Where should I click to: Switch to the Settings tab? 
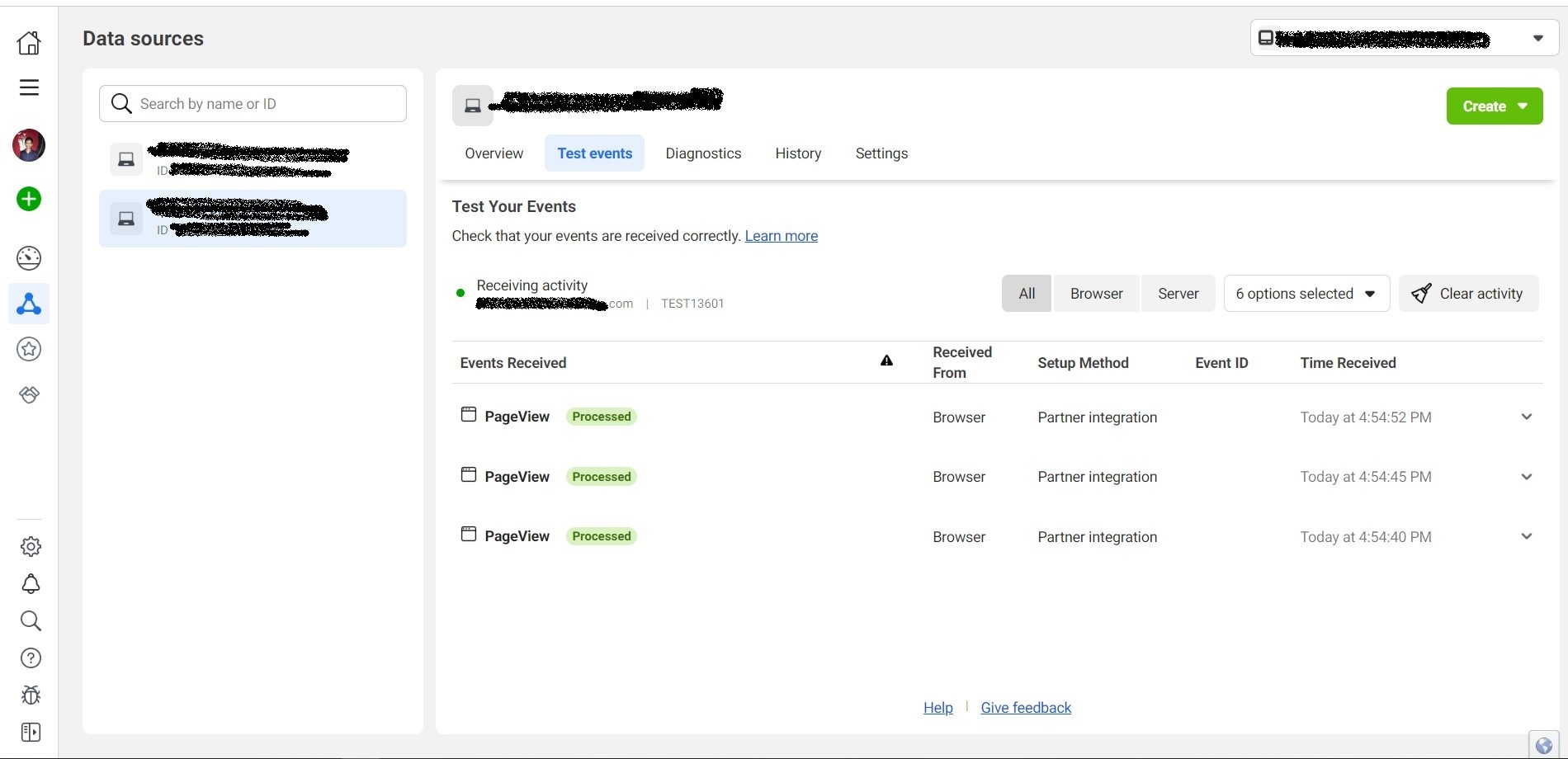(881, 153)
